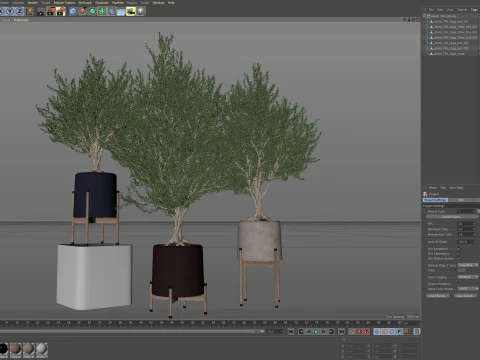Open the Tags menu in the Object Manager

[x=474, y=10]
